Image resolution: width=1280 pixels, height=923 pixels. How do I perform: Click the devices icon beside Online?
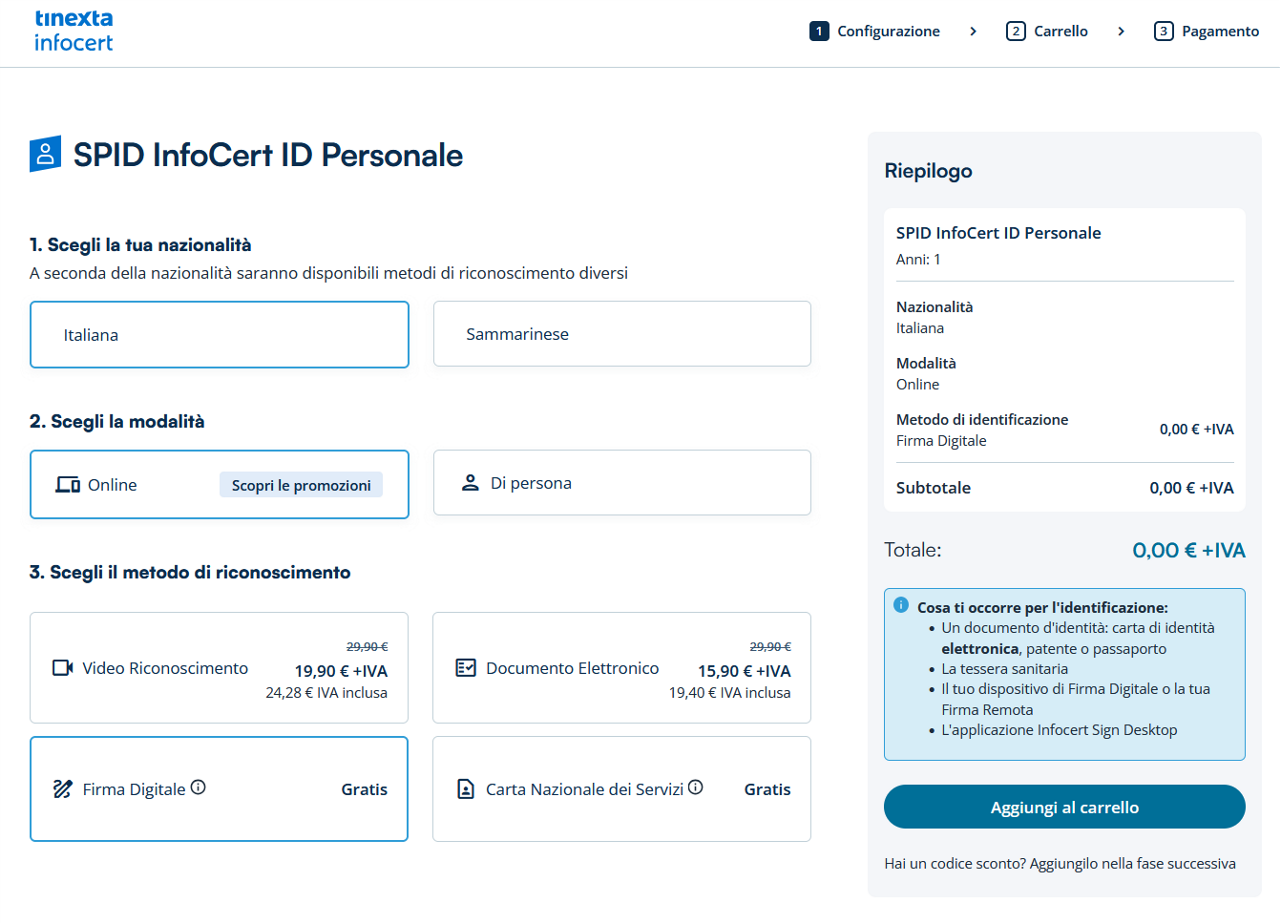67,485
